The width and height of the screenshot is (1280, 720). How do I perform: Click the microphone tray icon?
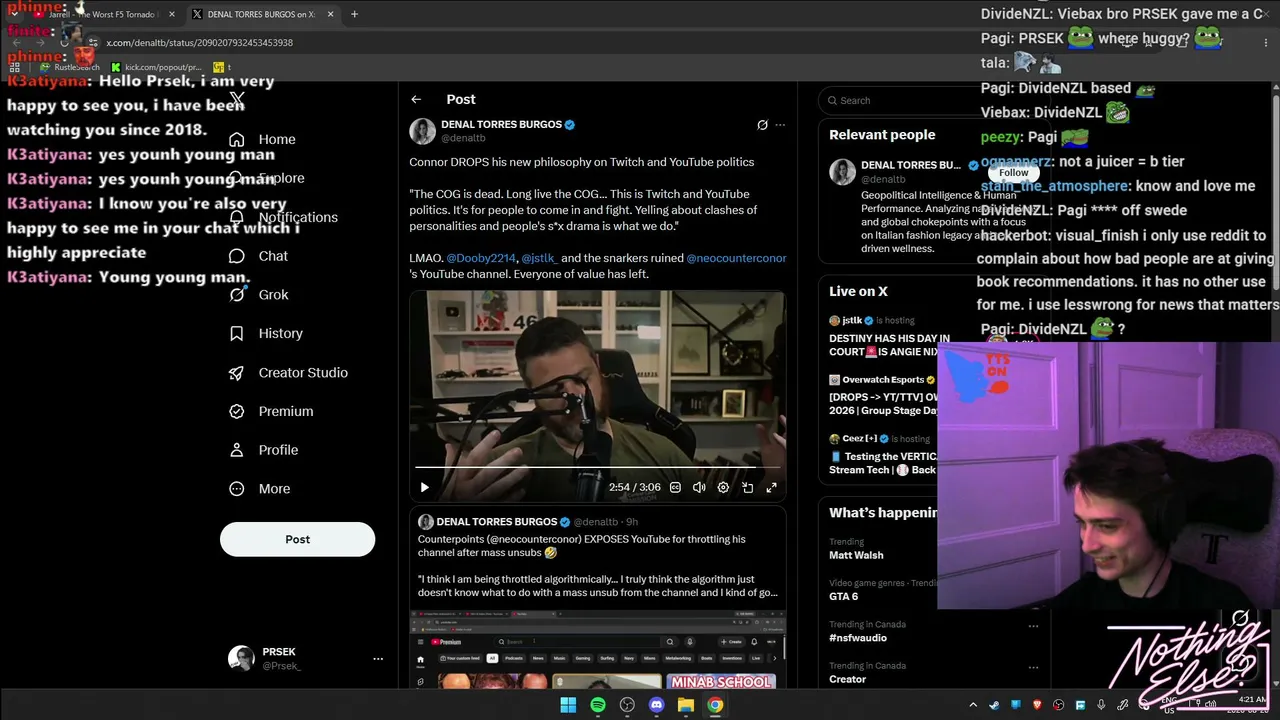click(1101, 705)
